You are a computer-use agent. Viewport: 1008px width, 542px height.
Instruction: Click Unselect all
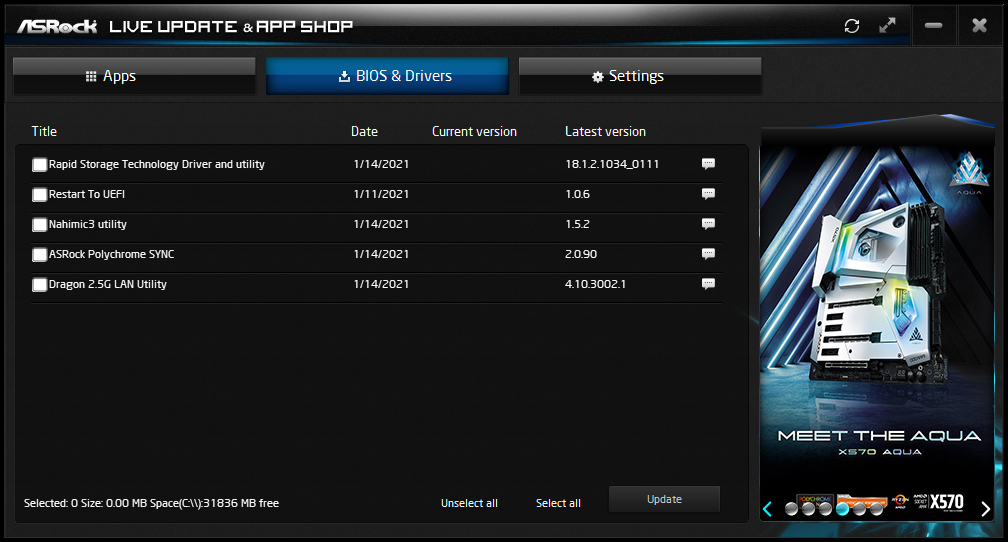tap(469, 503)
